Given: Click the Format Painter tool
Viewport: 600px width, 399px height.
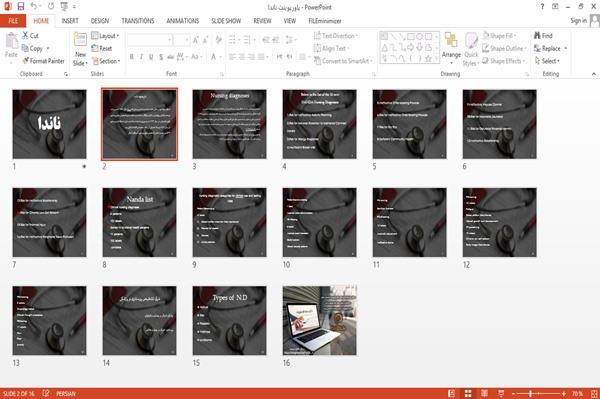Looking at the screenshot, I should 43,61.
